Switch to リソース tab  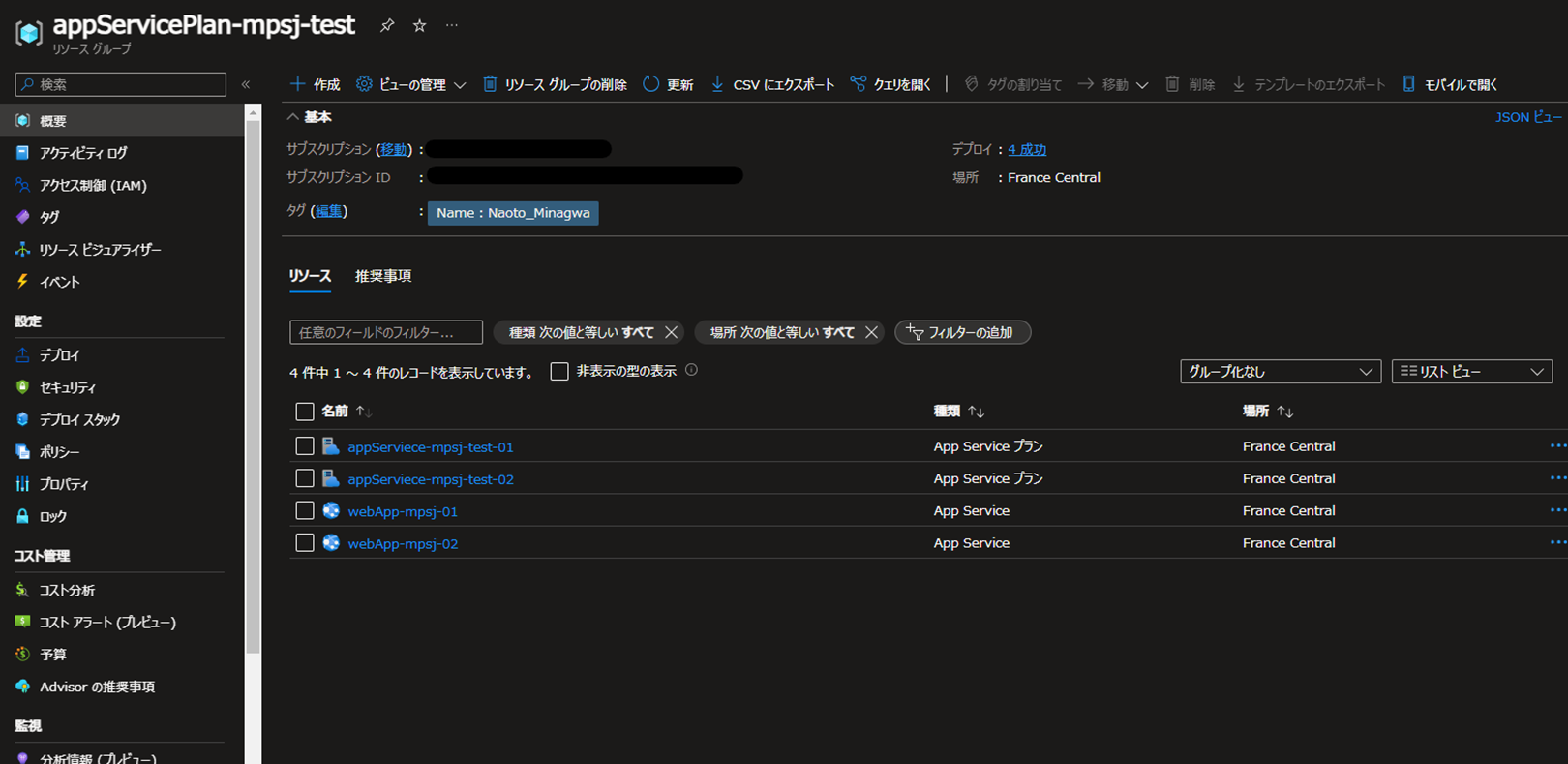[x=310, y=276]
